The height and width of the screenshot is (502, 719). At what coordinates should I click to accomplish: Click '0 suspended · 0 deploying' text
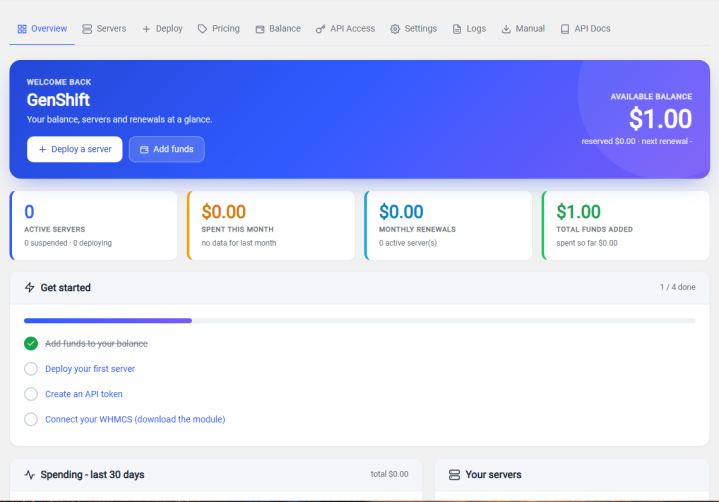point(68,243)
